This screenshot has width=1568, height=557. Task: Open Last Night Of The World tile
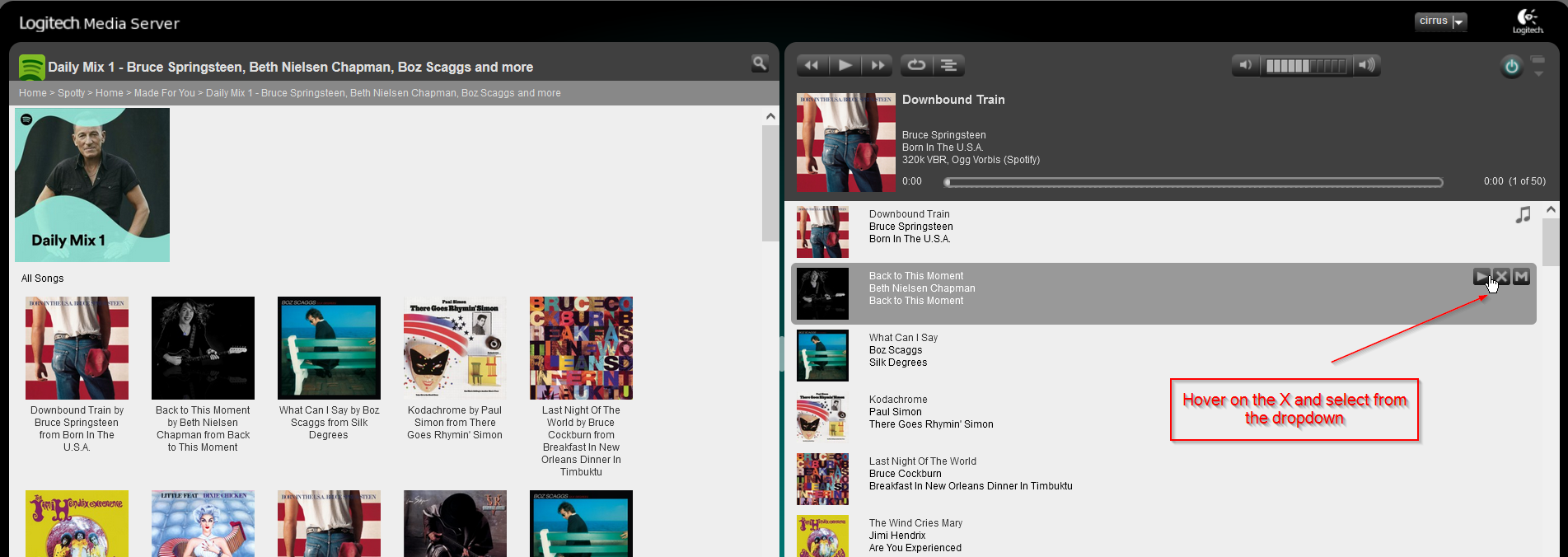pyautogui.click(x=581, y=348)
